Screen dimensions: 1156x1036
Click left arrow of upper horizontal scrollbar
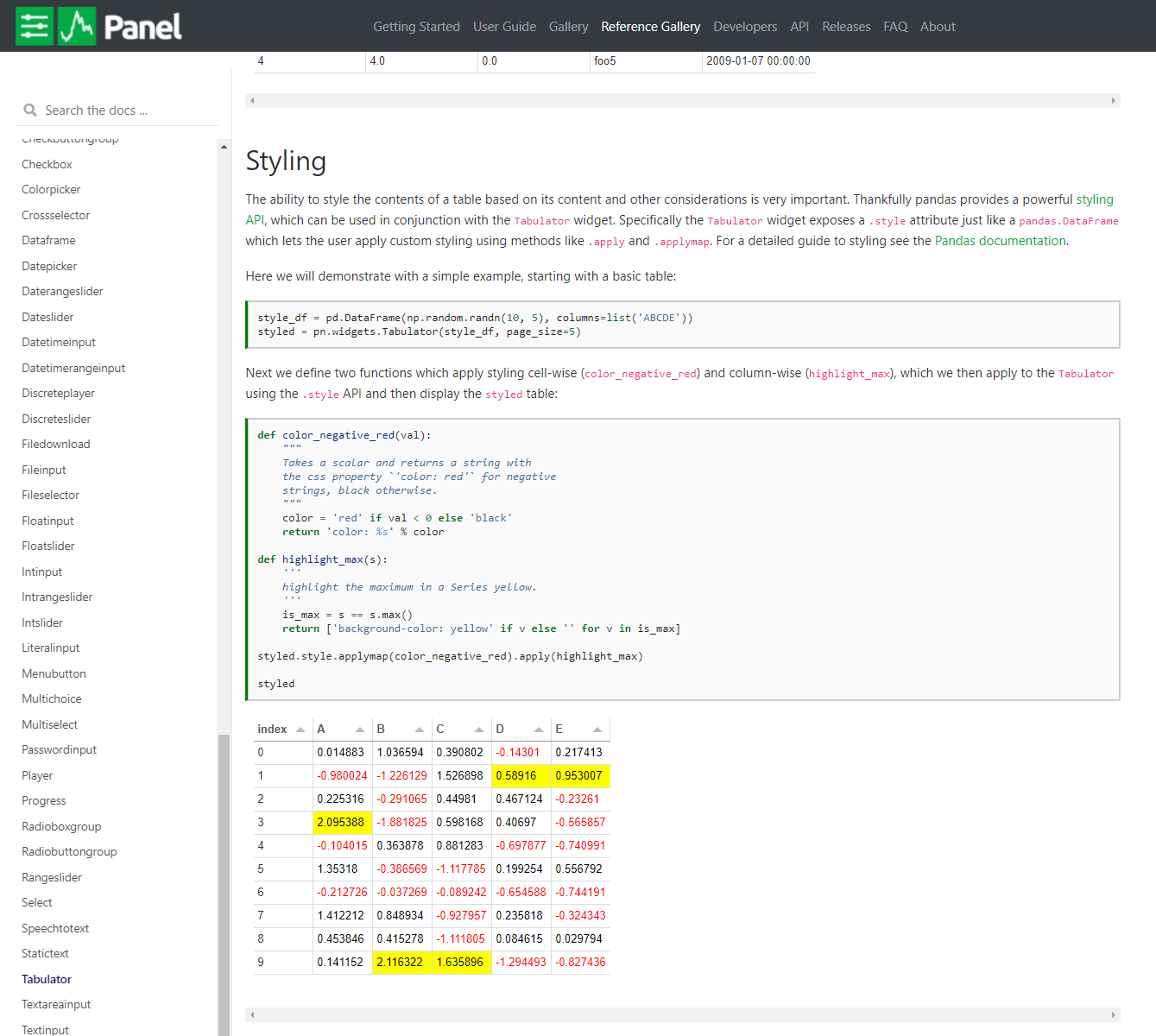252,101
